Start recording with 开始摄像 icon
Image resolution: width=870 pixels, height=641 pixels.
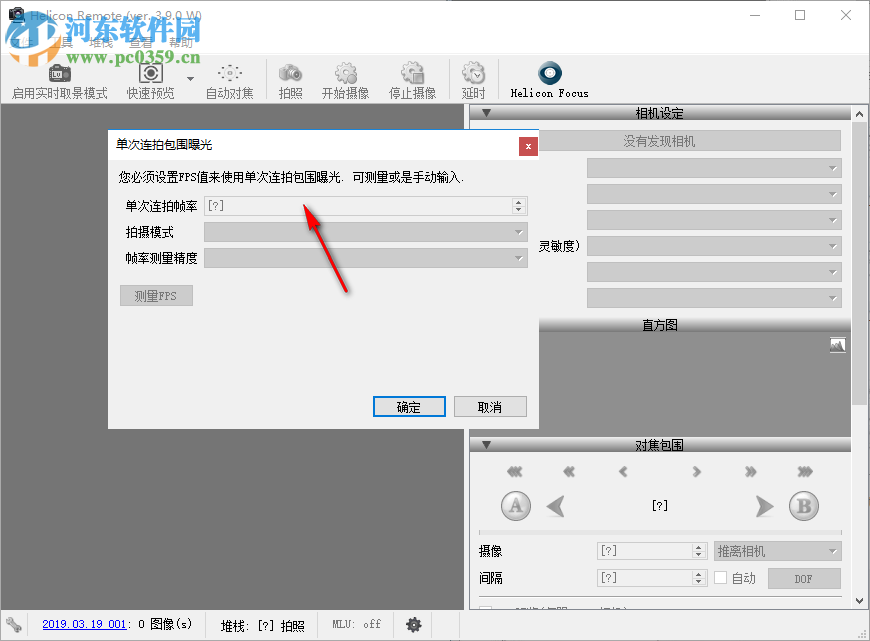pos(345,73)
